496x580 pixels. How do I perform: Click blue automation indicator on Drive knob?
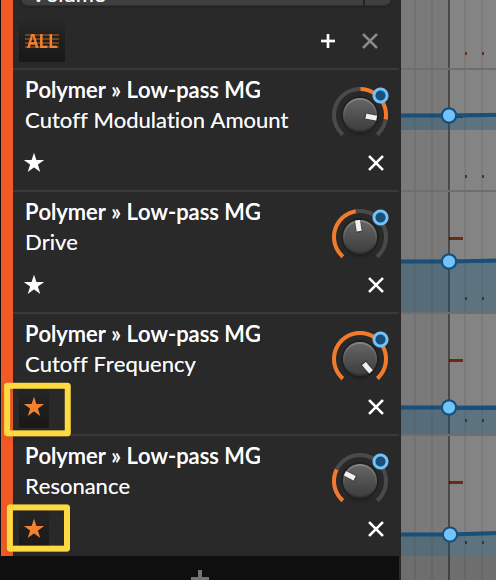click(381, 218)
